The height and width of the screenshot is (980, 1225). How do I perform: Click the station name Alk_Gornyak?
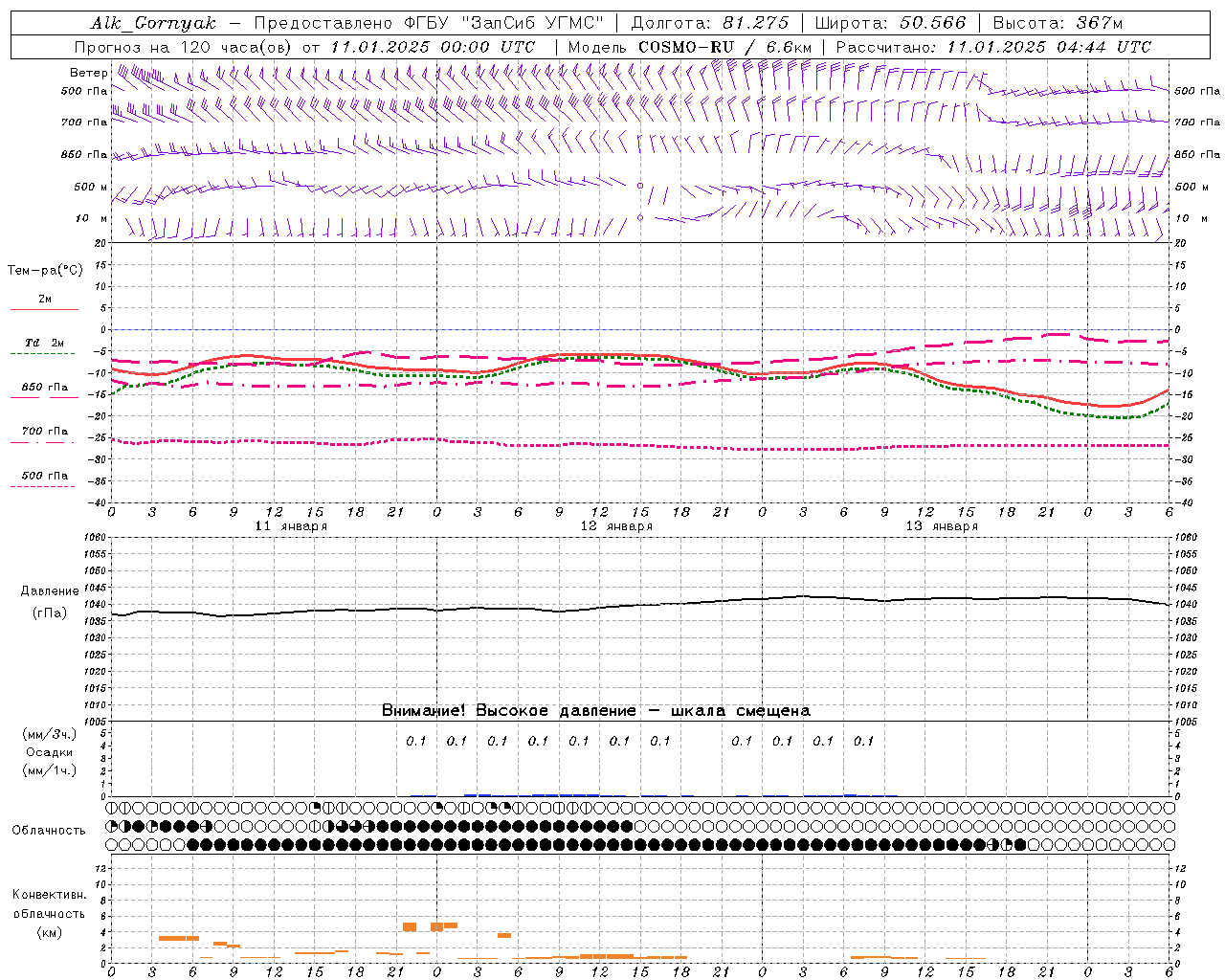154,24
